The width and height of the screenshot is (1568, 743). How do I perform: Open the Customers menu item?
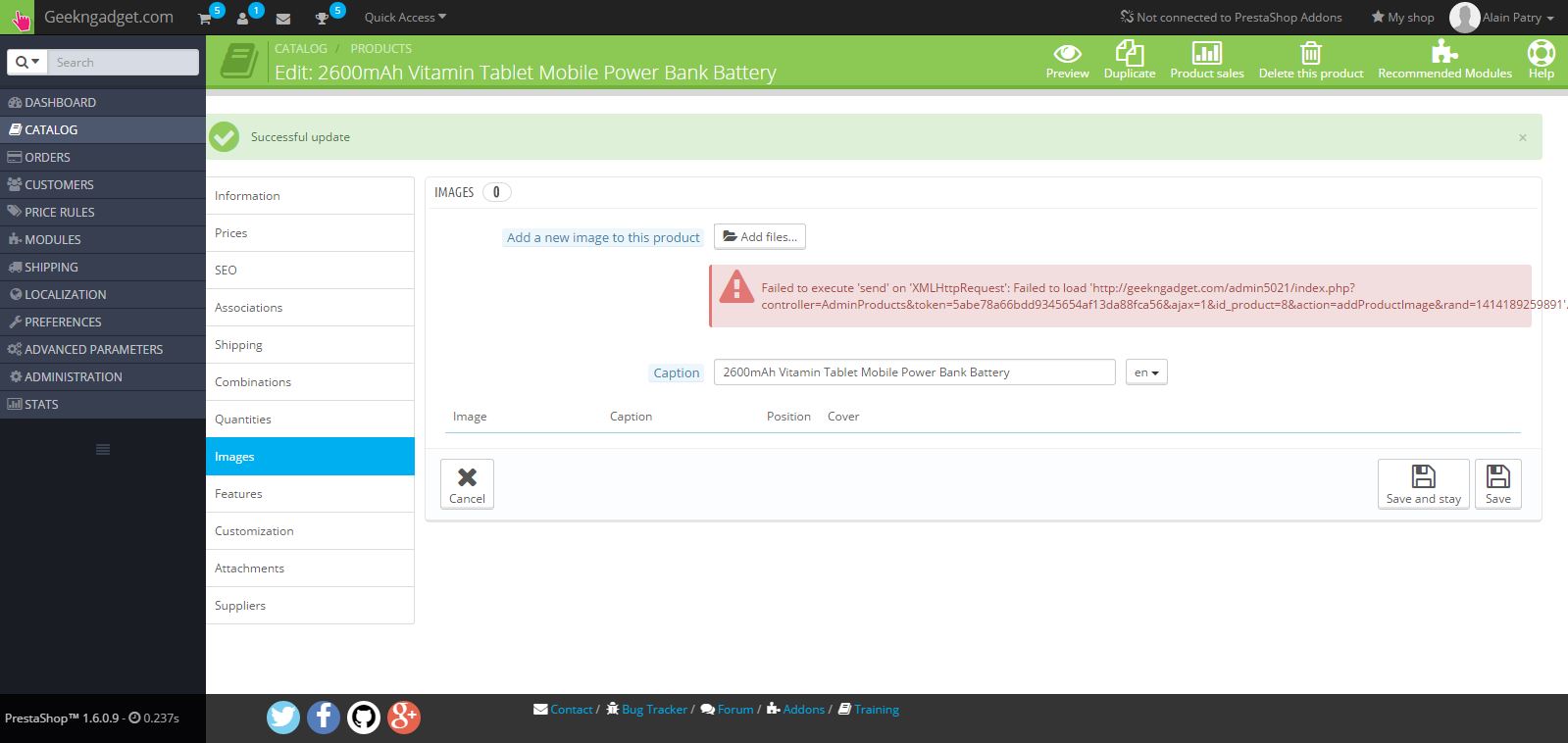[103, 184]
